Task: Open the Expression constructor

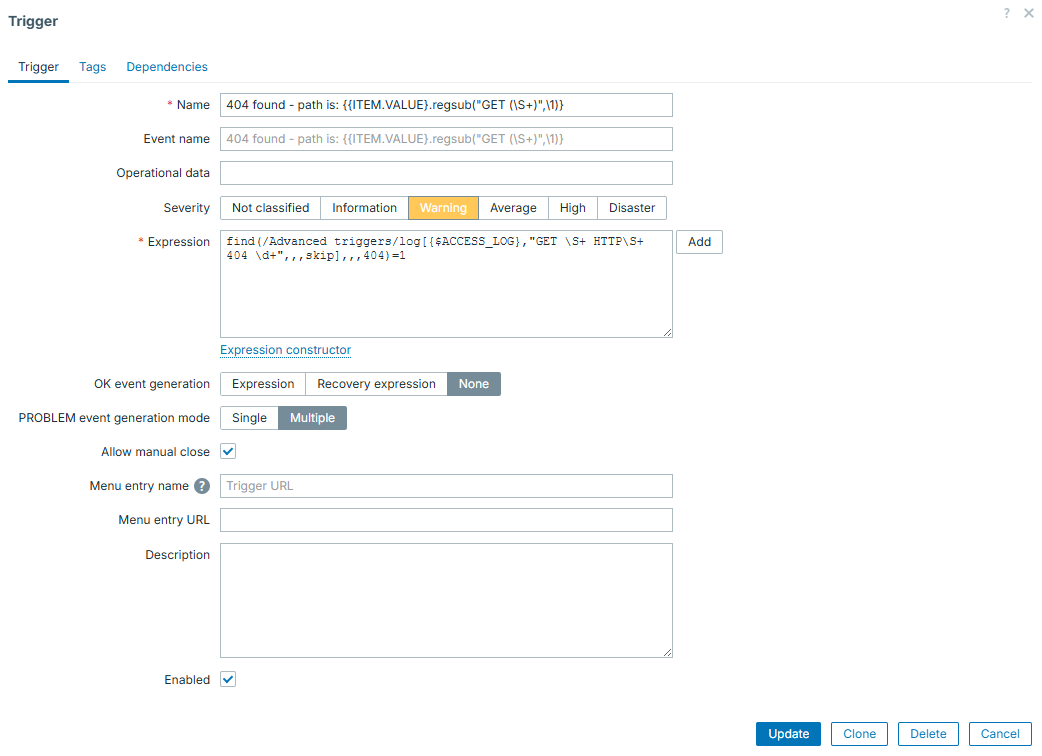Action: pos(285,349)
